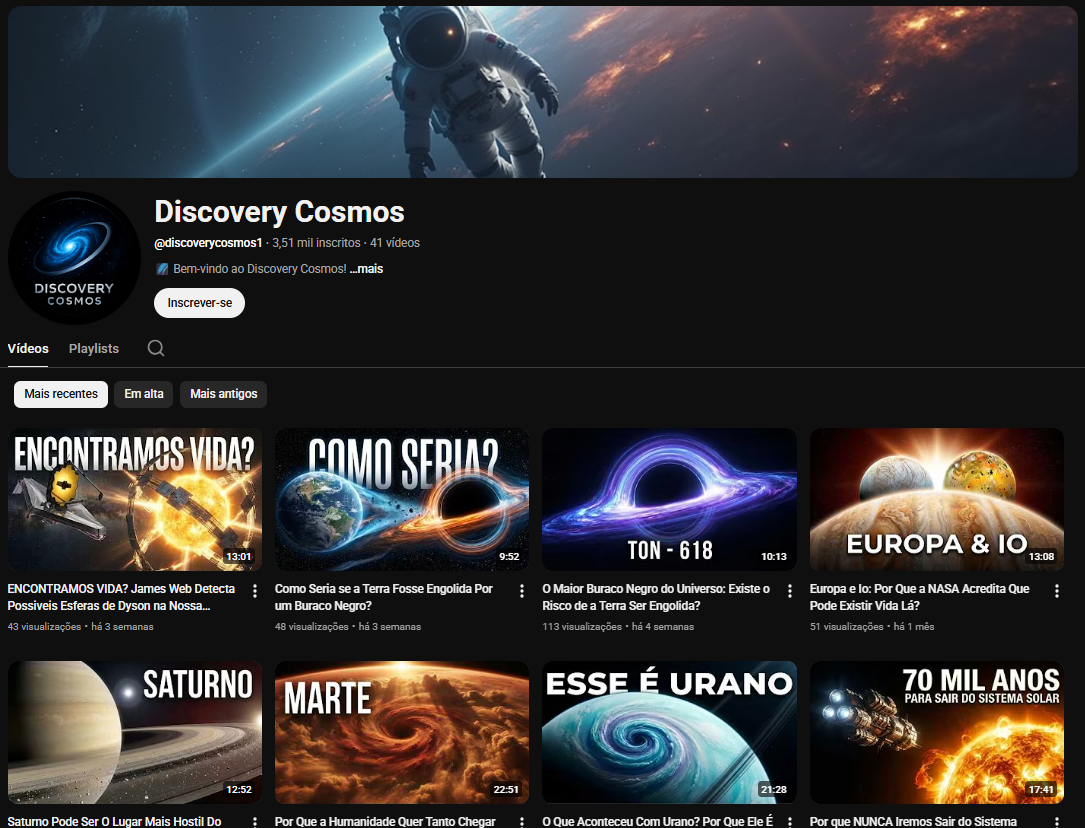1085x828 pixels.
Task: Click '43 visualizações' under ENCONTRAMOS VIDA
Action: [44, 627]
